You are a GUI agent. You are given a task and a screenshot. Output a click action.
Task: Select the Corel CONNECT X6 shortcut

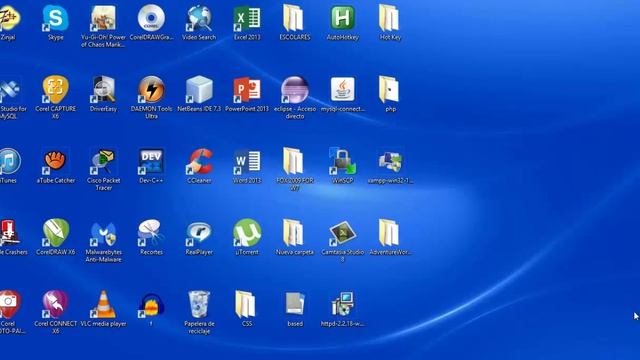56,304
